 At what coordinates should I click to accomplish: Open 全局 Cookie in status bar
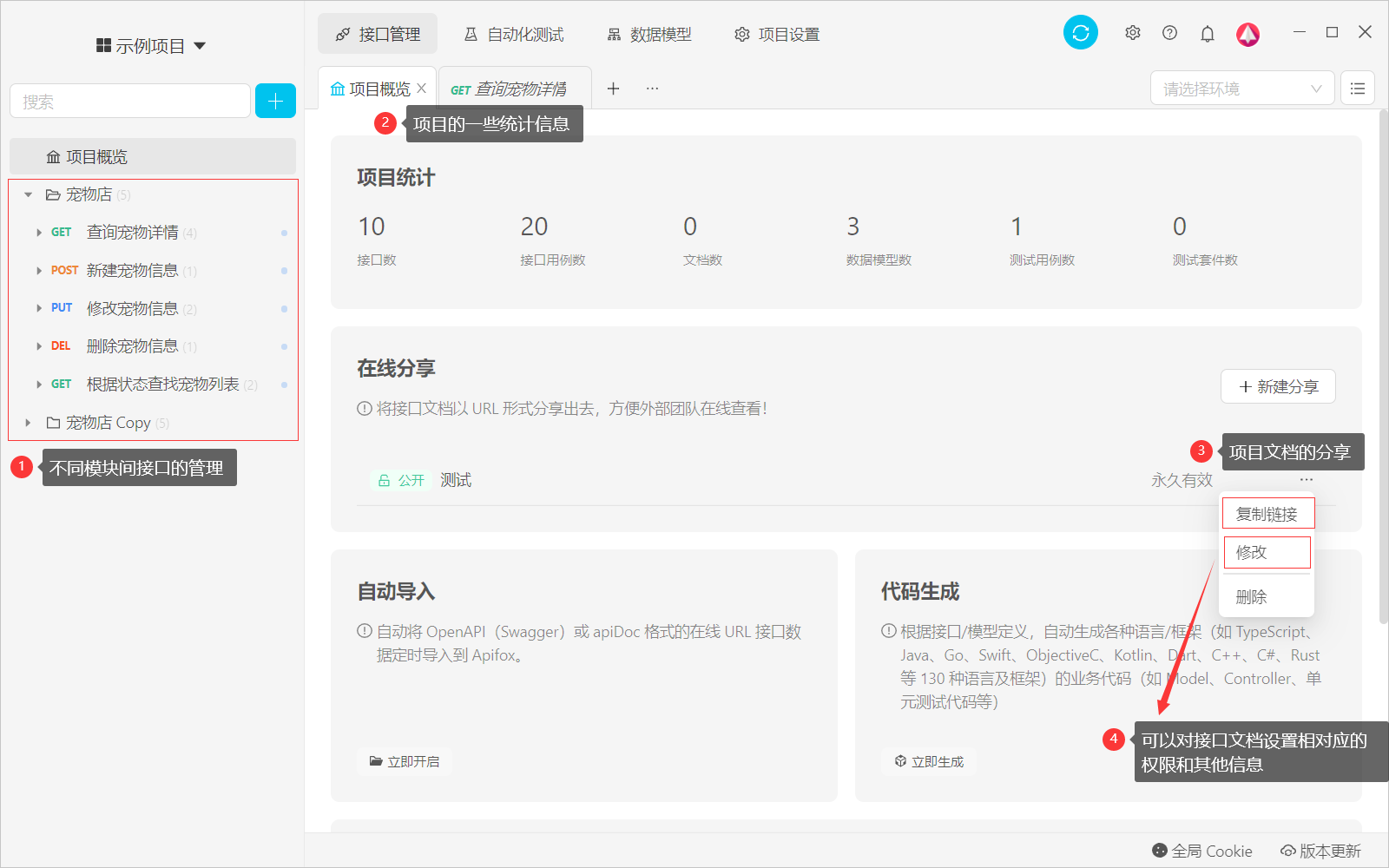tap(1202, 851)
